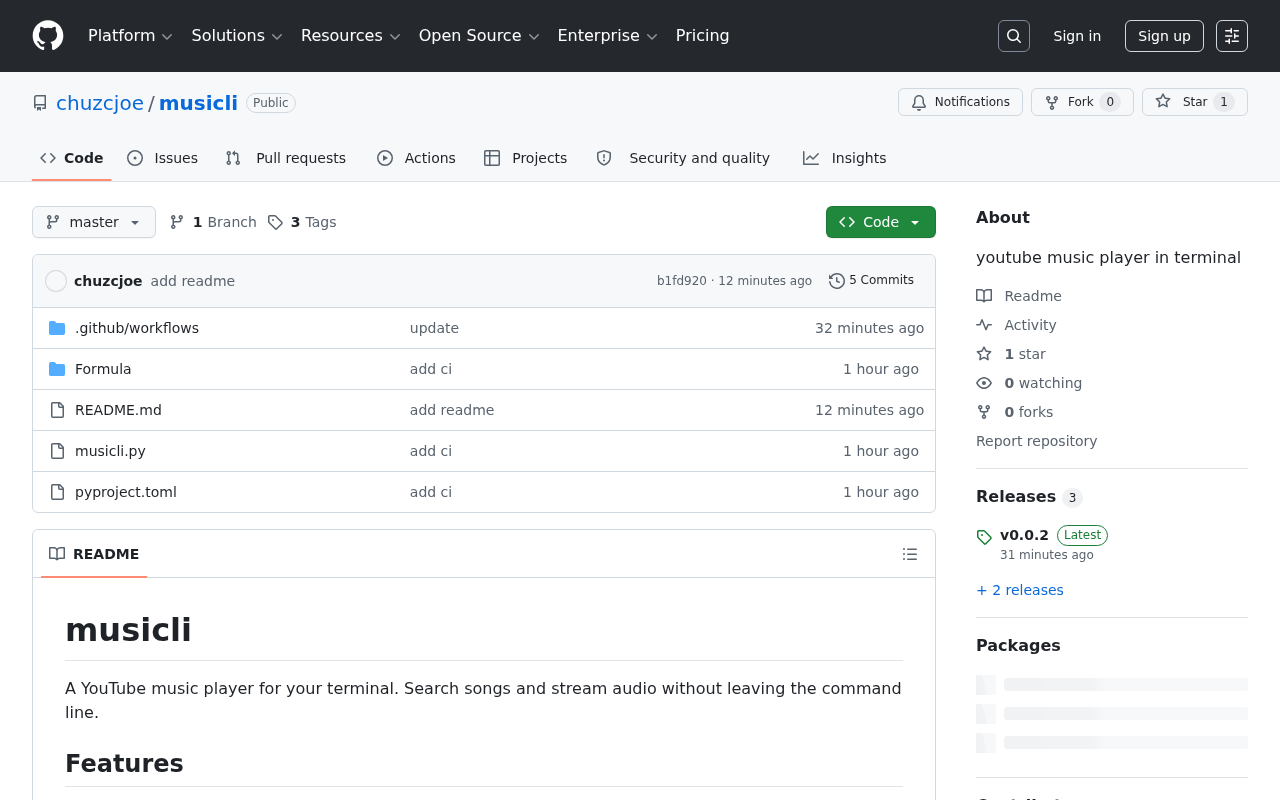Expand the Resources menu
The height and width of the screenshot is (800, 1280).
pos(351,36)
